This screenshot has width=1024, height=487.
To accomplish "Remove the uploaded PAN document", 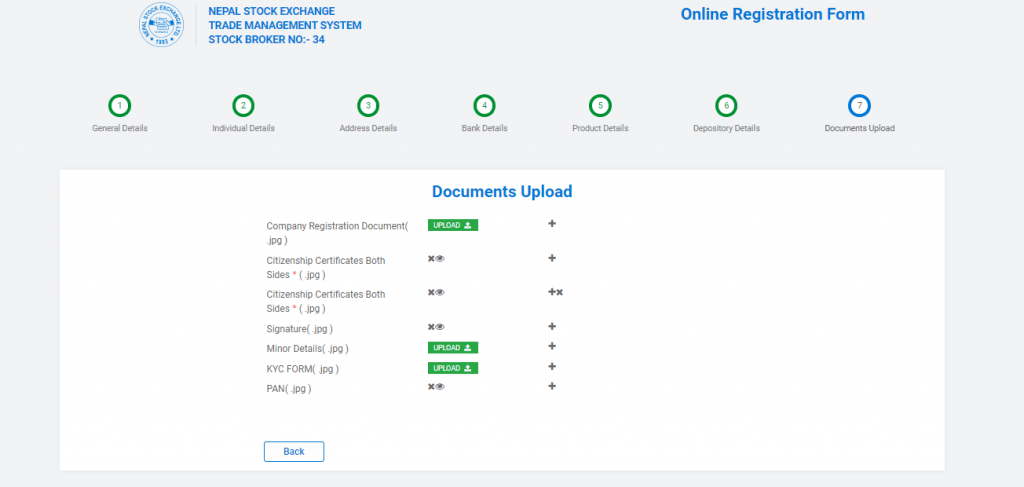I will 431,387.
